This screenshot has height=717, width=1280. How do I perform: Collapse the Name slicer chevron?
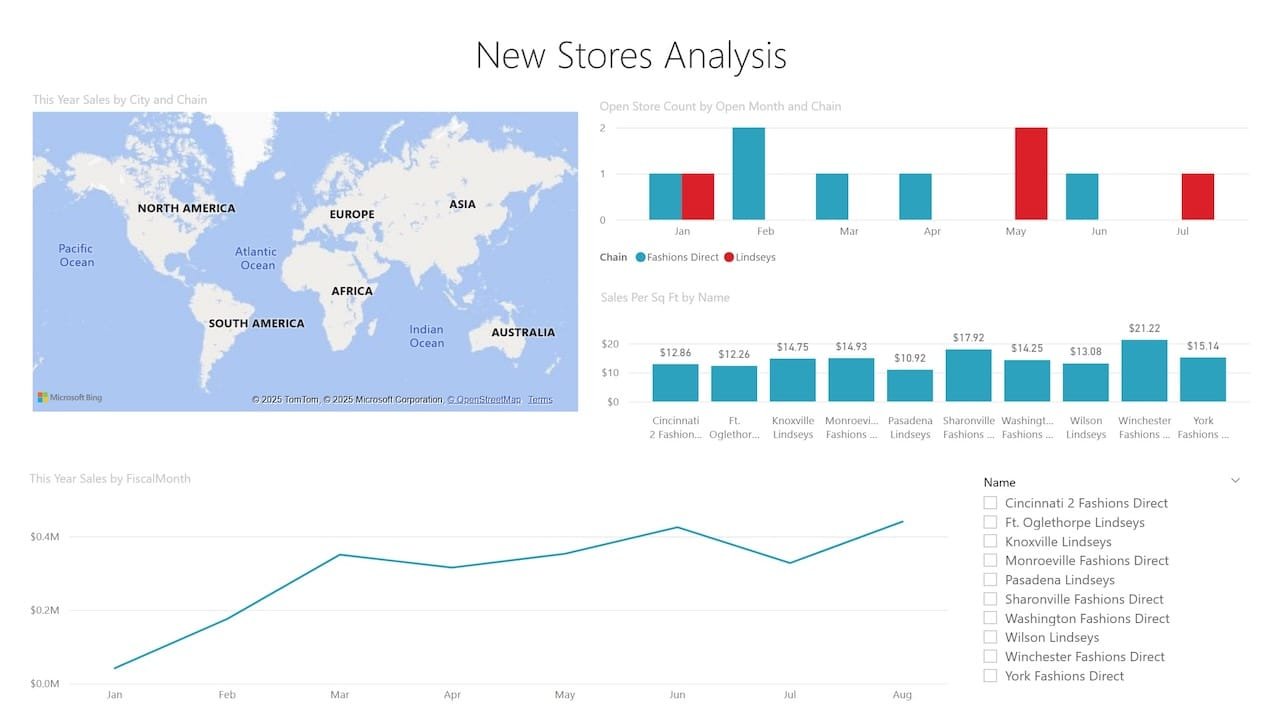tap(1235, 481)
